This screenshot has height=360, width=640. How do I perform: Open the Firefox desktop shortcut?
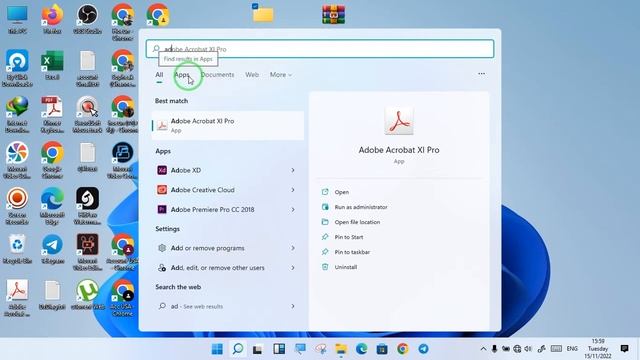tap(52, 19)
